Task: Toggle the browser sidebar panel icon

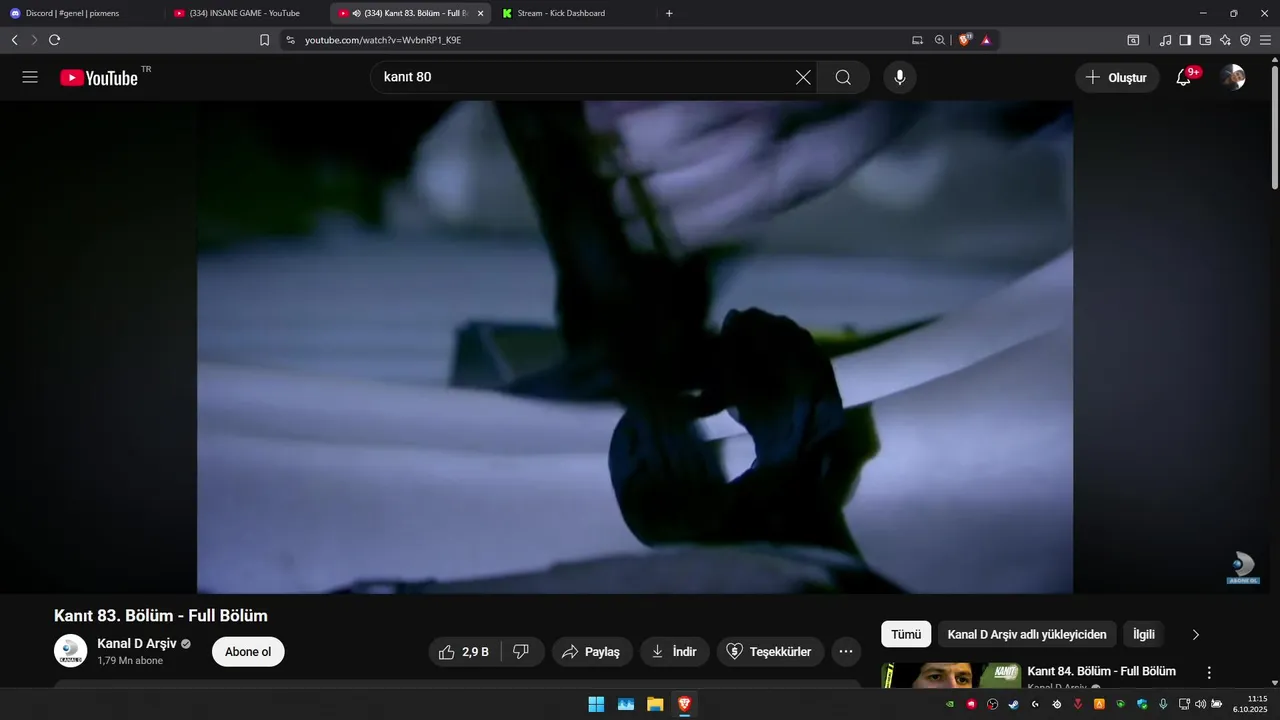Action: [1185, 40]
